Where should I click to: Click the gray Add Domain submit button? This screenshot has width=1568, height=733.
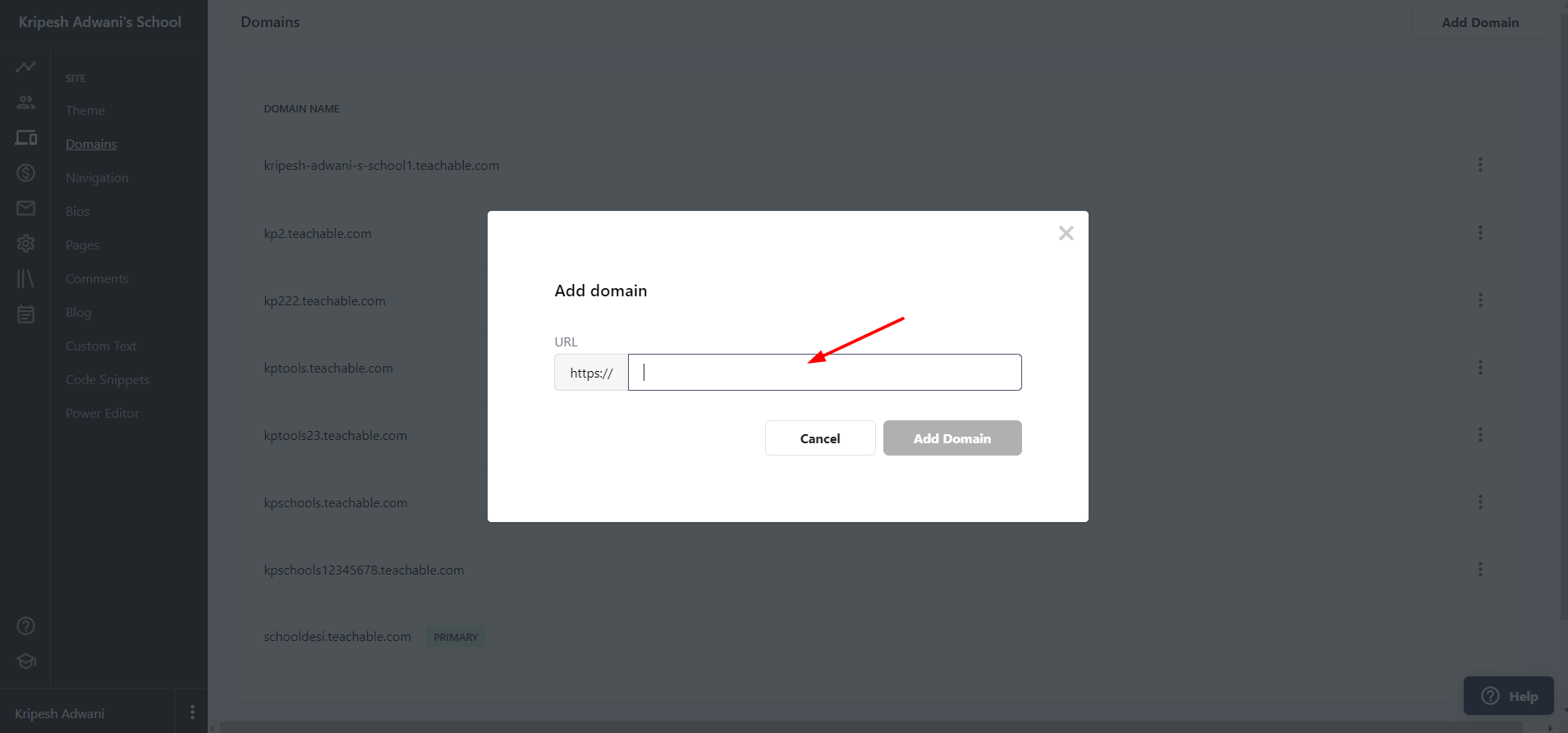[x=951, y=438]
